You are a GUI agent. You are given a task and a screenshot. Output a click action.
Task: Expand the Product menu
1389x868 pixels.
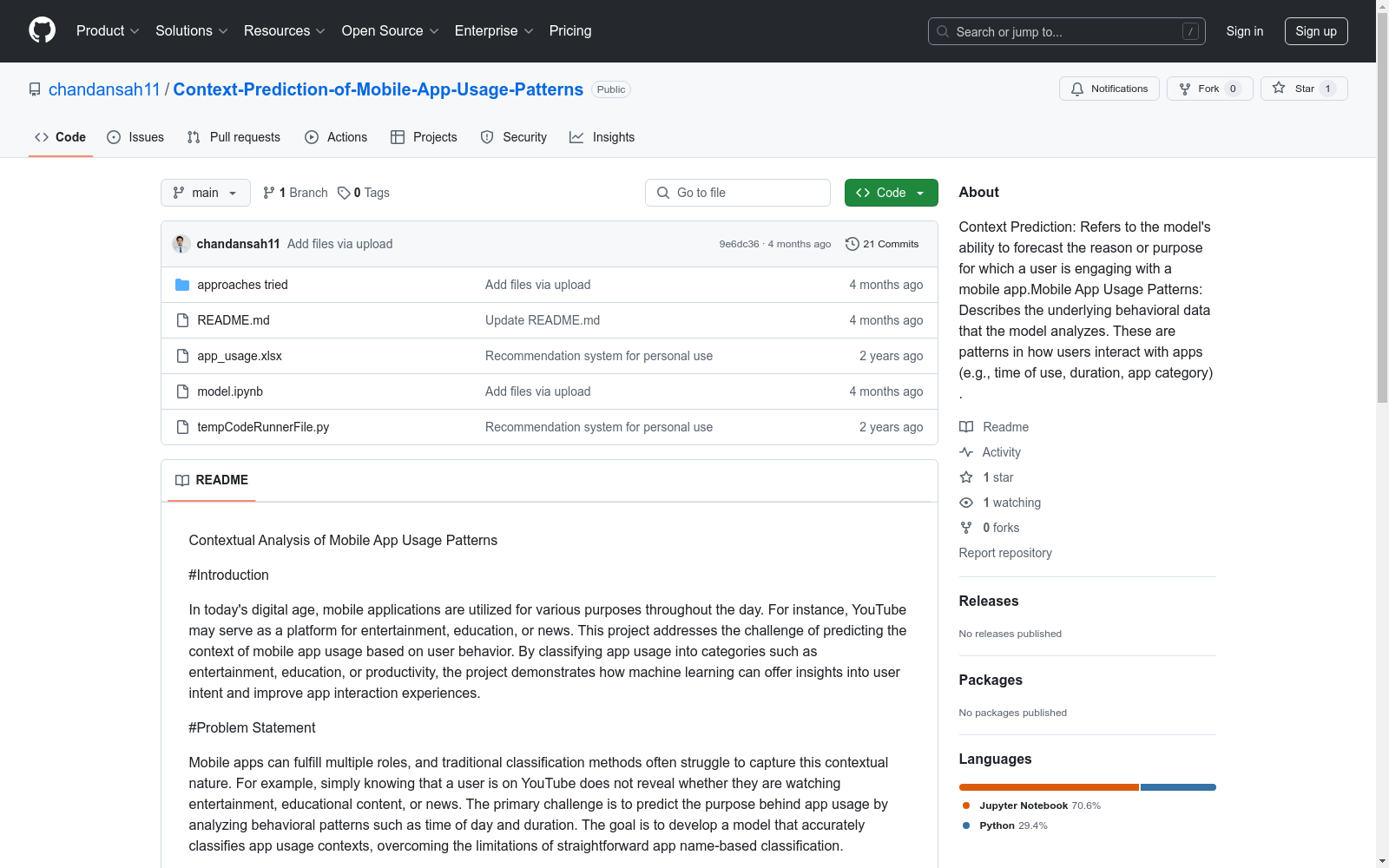tap(108, 30)
